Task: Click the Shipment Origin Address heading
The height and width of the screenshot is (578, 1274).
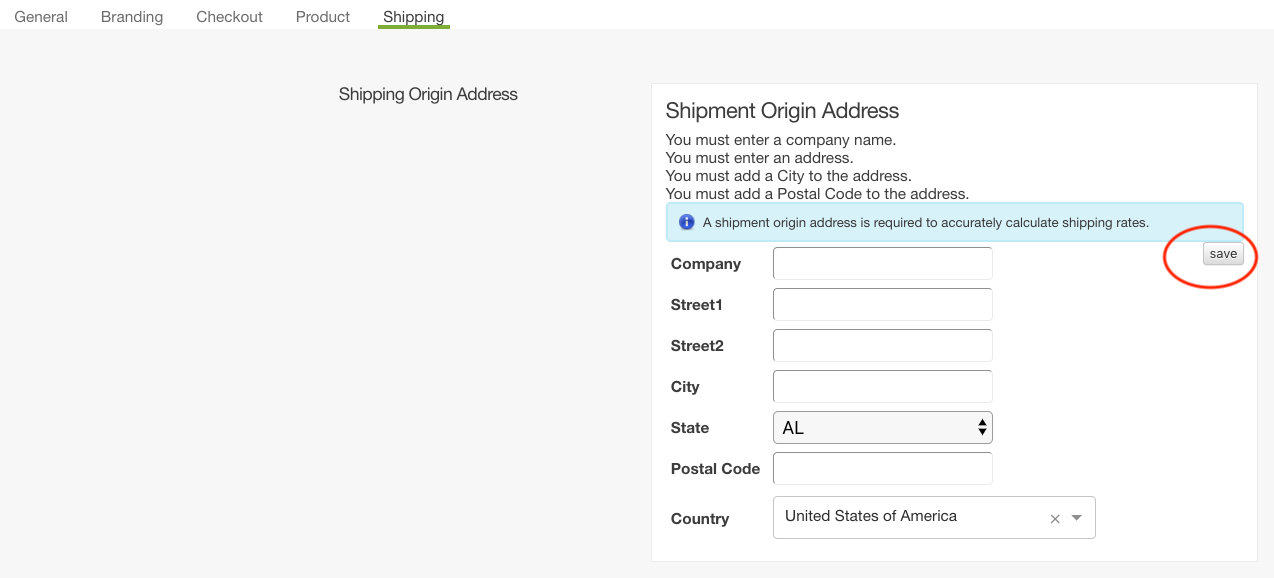Action: (782, 111)
